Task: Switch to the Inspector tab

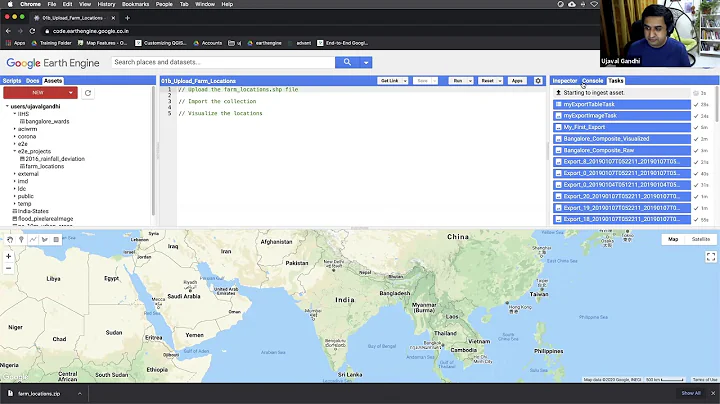Action: click(565, 81)
